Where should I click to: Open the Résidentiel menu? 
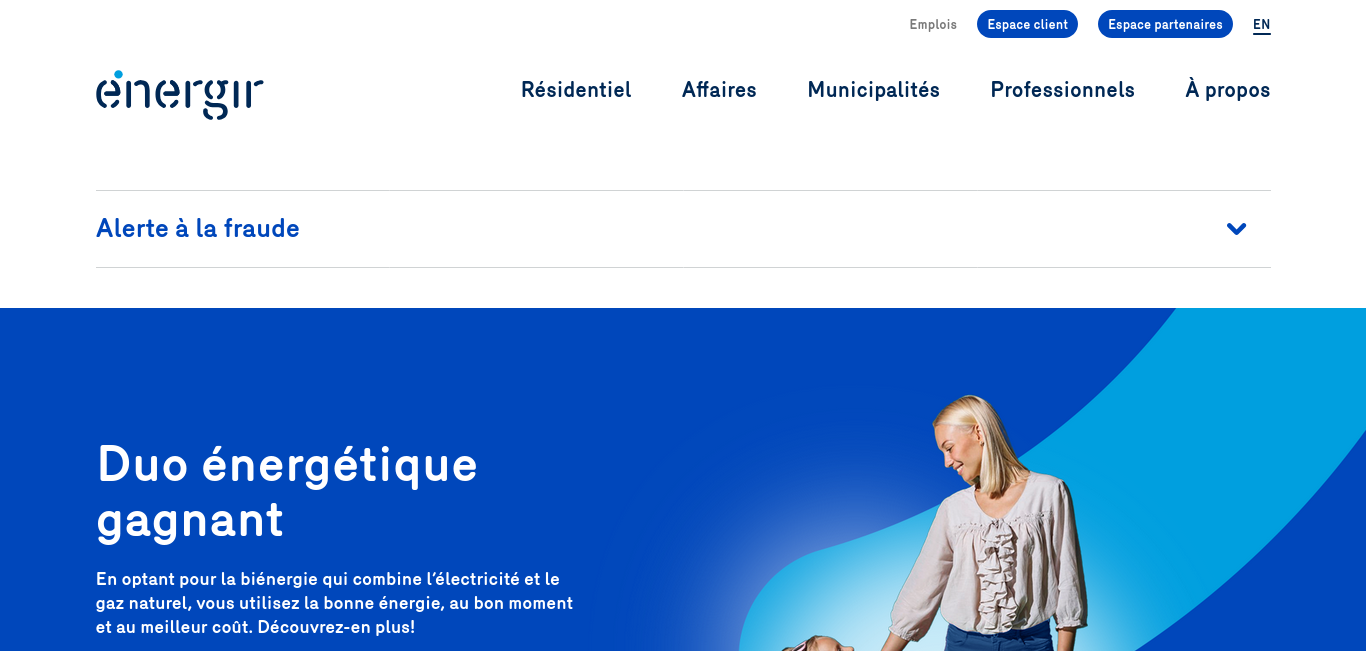pos(576,90)
